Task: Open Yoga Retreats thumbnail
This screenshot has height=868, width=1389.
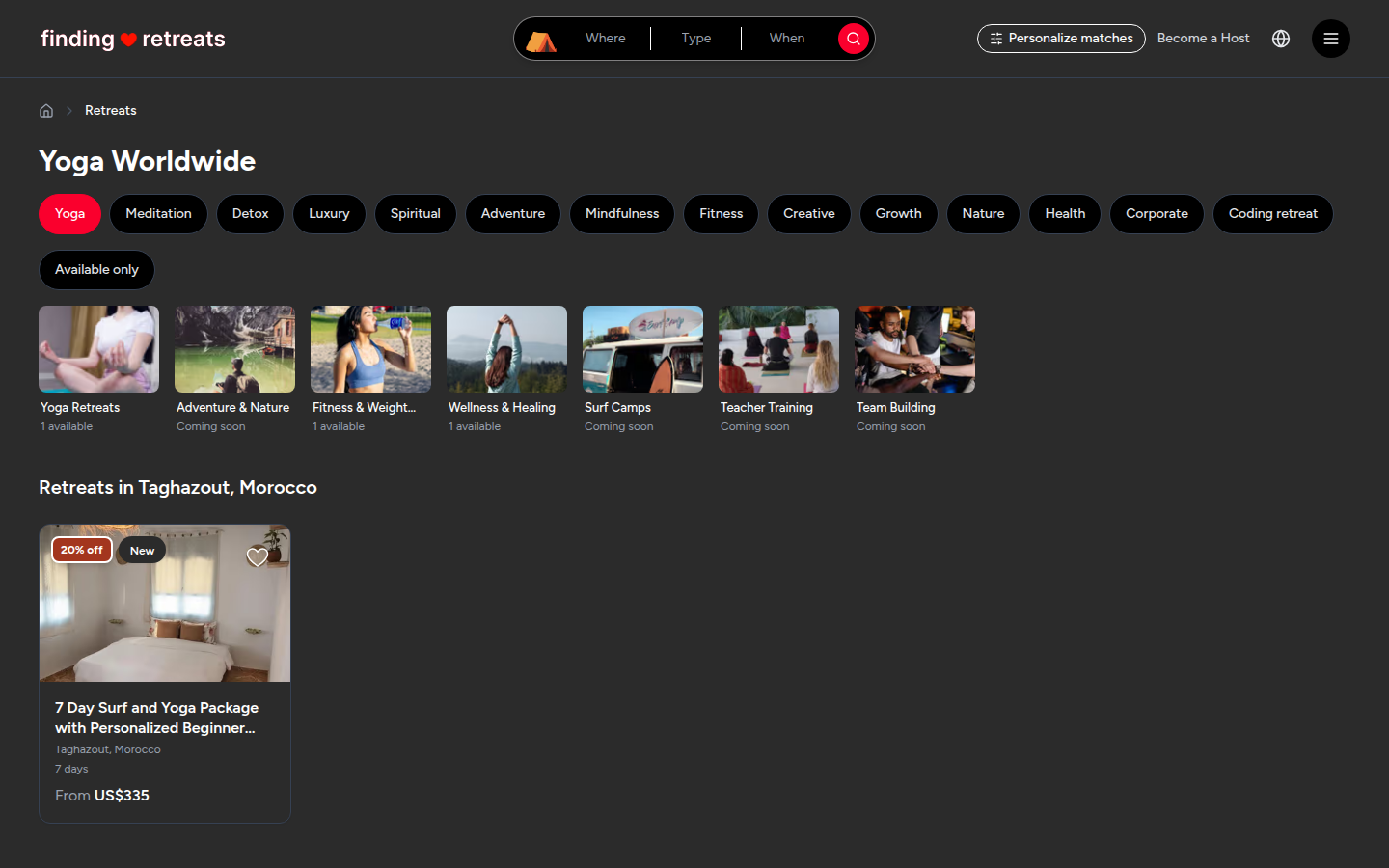Action: tap(98, 349)
